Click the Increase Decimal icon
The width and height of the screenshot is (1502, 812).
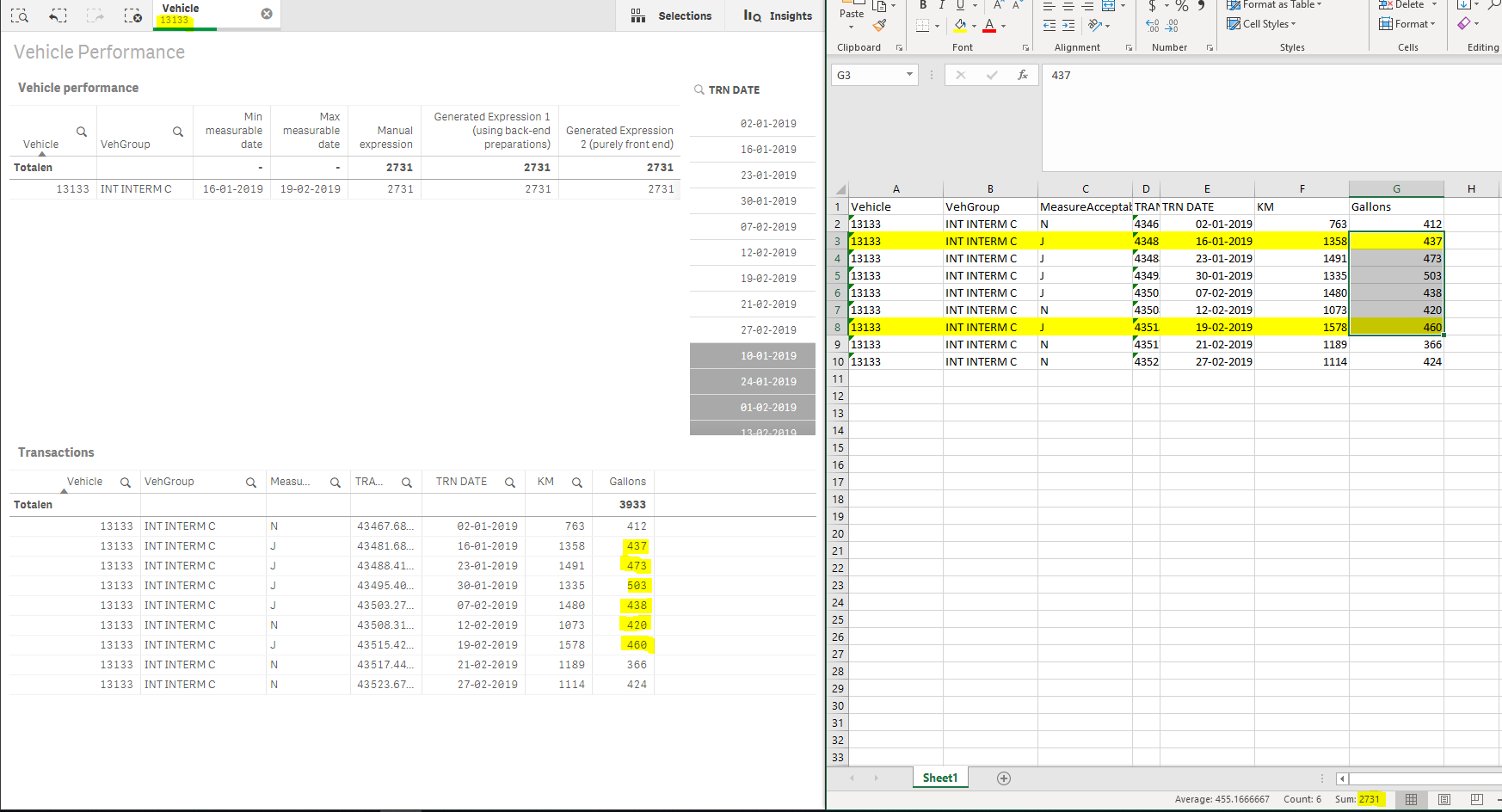[1153, 26]
